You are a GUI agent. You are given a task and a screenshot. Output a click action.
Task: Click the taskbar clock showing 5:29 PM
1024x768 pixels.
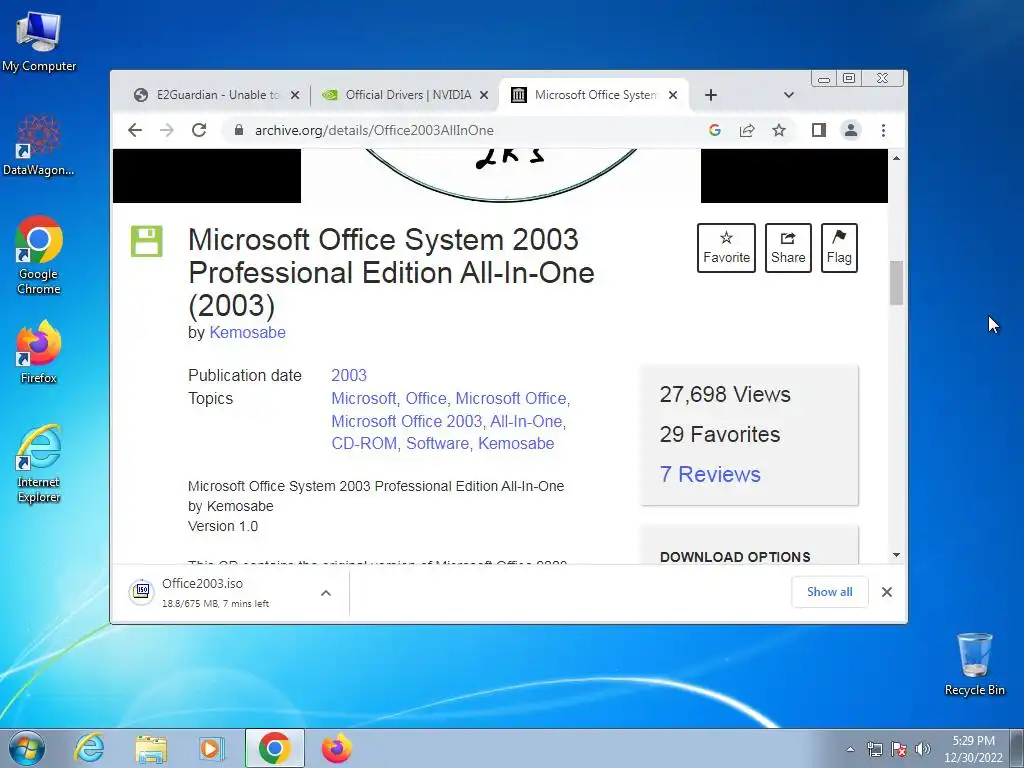[x=973, y=749]
